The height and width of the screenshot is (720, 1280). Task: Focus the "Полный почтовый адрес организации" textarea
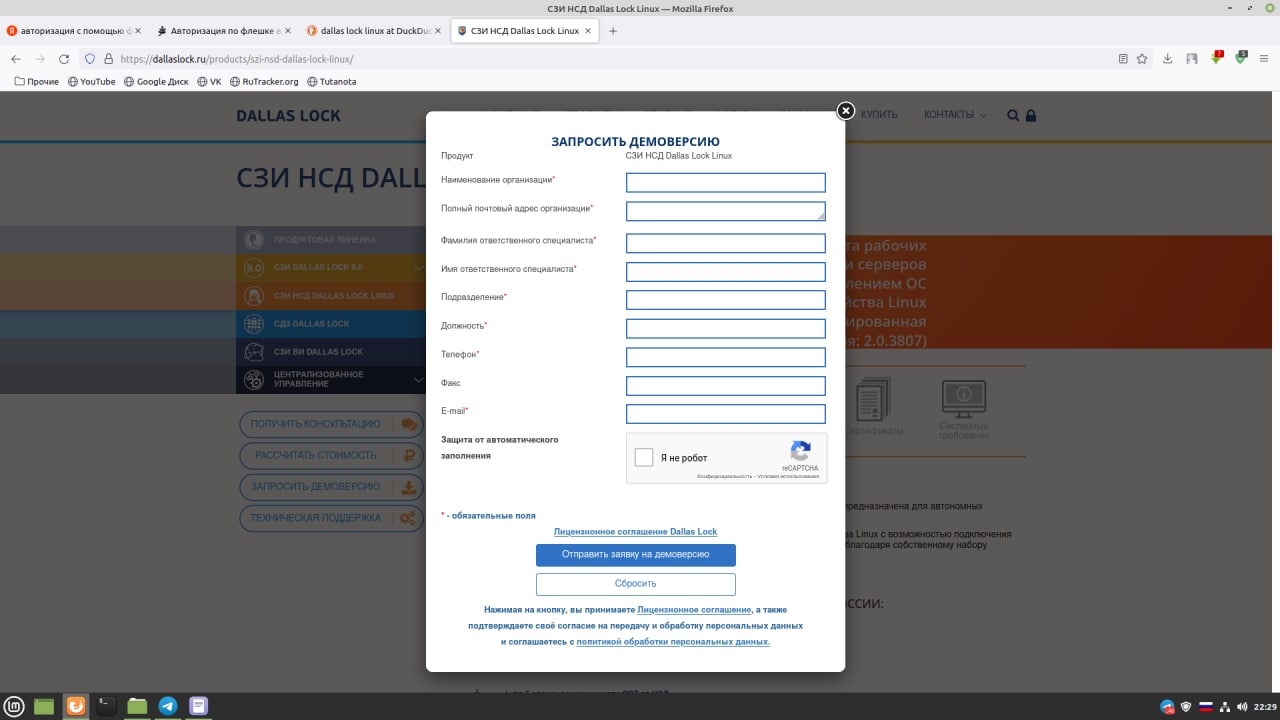[726, 211]
